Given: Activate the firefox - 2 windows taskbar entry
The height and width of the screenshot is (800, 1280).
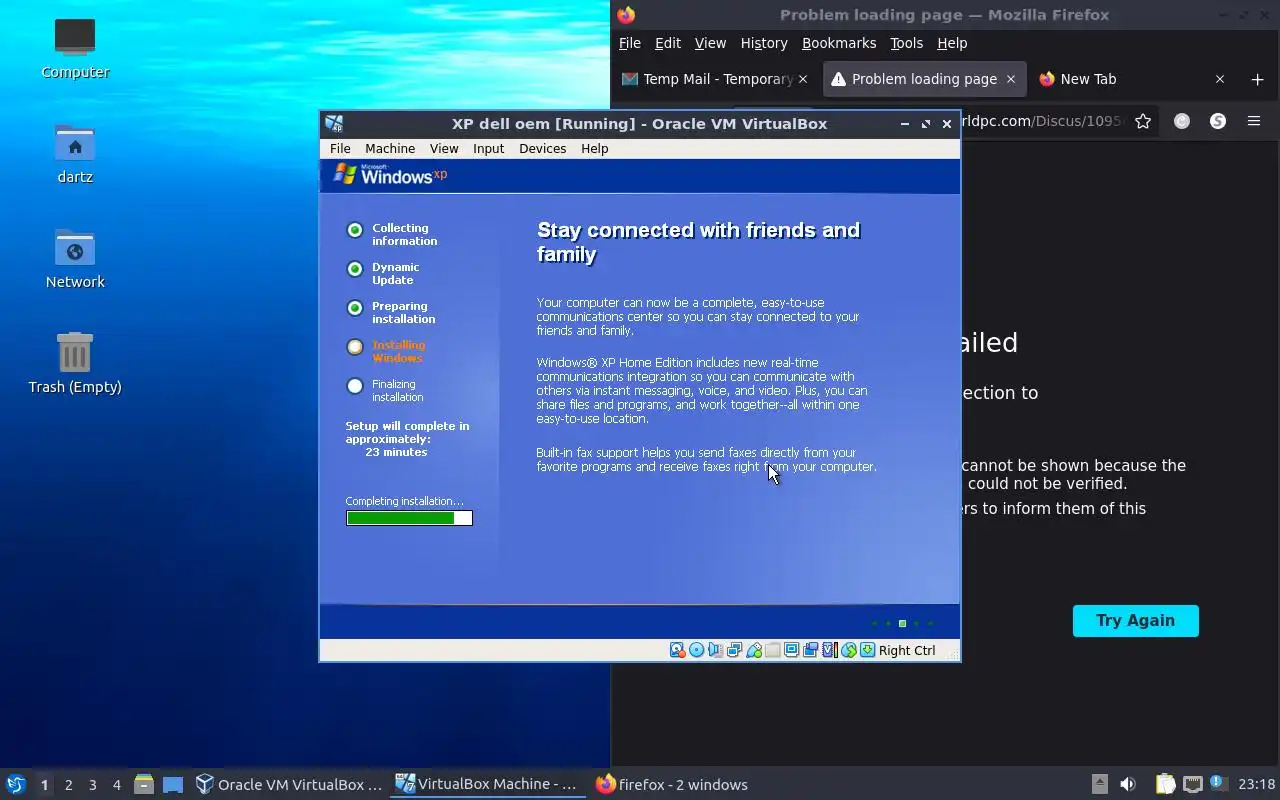Looking at the screenshot, I should click(x=672, y=784).
